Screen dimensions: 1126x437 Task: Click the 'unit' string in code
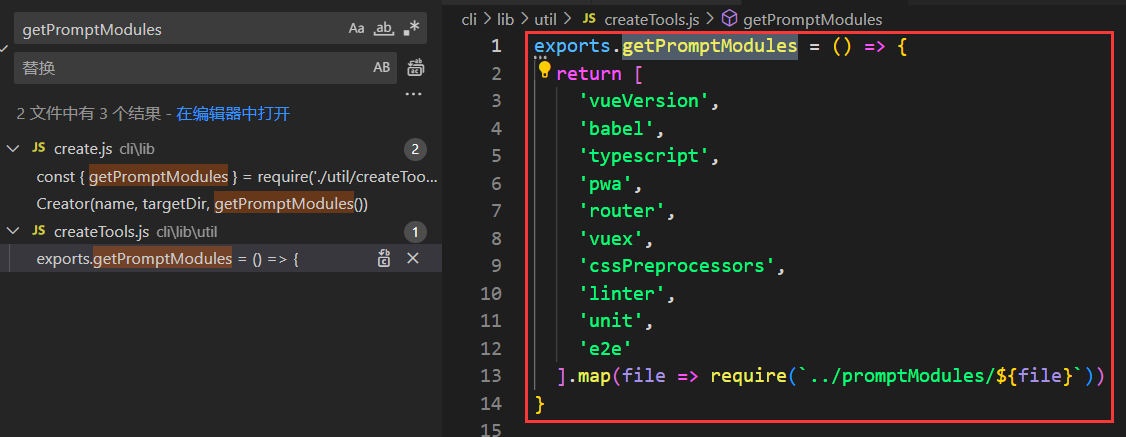point(611,321)
